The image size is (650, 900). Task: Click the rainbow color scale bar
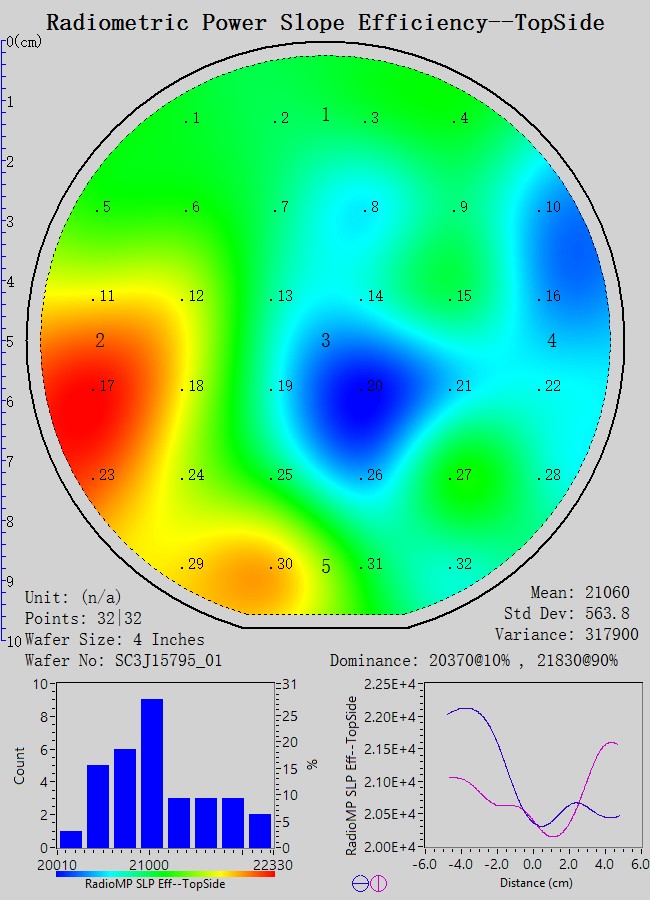tap(165, 873)
